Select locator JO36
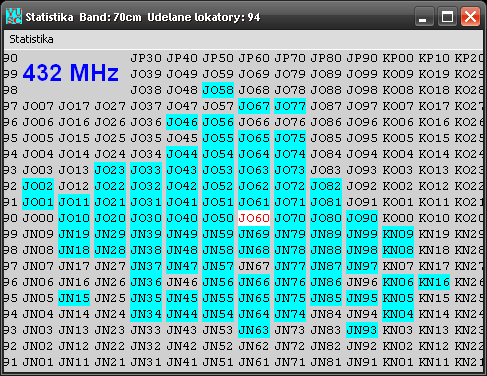487x376 pixels. pos(146,122)
